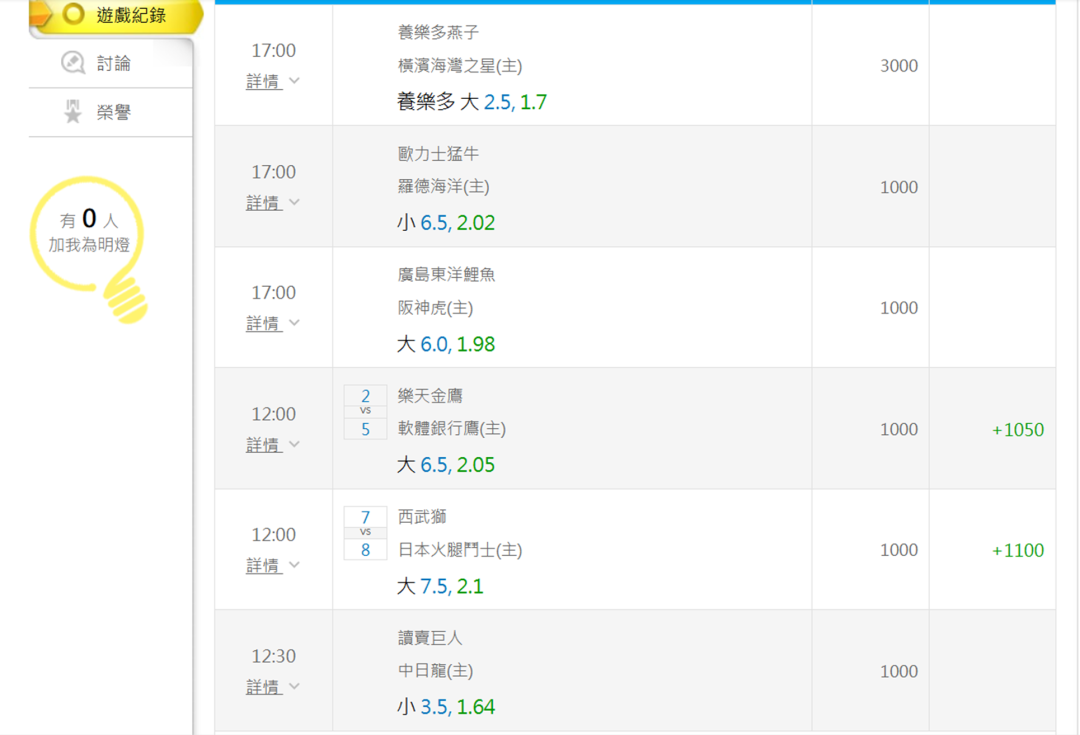Expand details chevron for 讀賣巨人 game
This screenshot has width=1080, height=735.
tap(294, 687)
